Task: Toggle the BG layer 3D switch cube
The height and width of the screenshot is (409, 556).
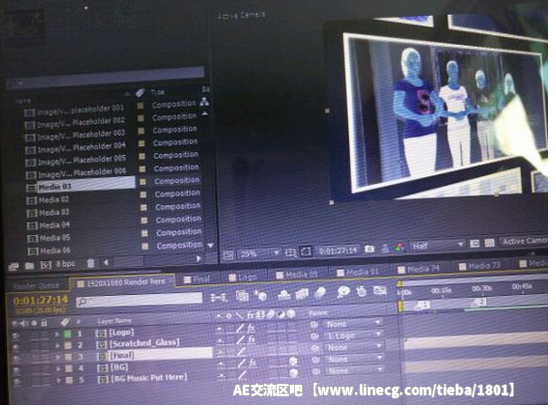Action: [x=293, y=361]
